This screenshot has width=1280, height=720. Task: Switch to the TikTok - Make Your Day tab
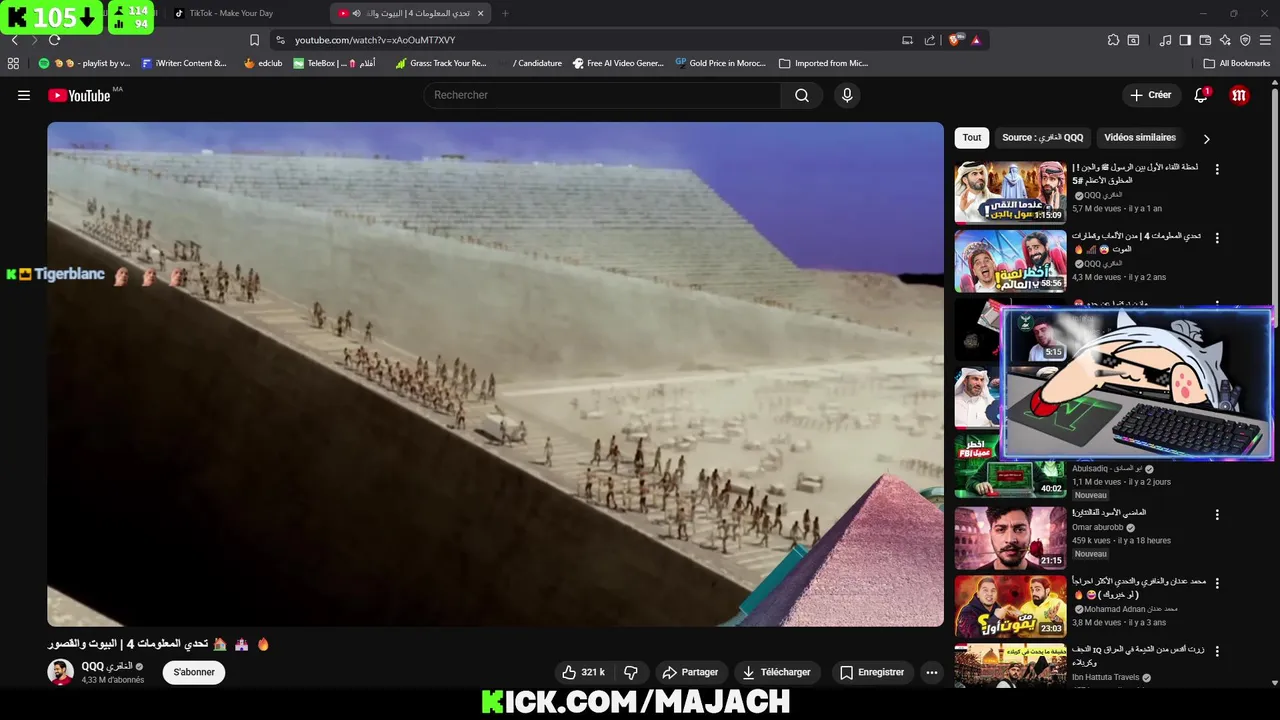(230, 13)
